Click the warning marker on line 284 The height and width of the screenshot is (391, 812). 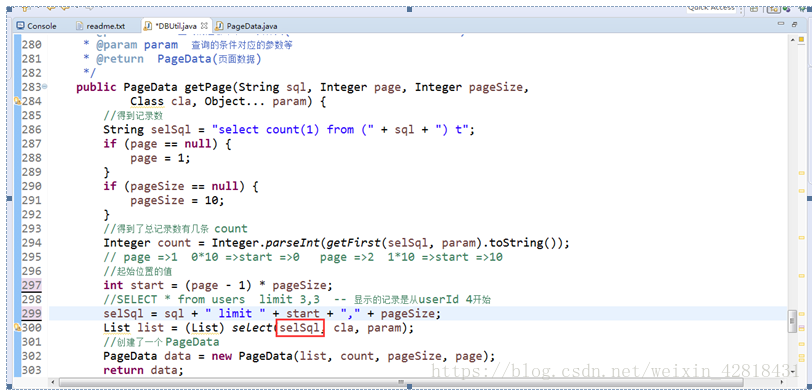point(17,101)
